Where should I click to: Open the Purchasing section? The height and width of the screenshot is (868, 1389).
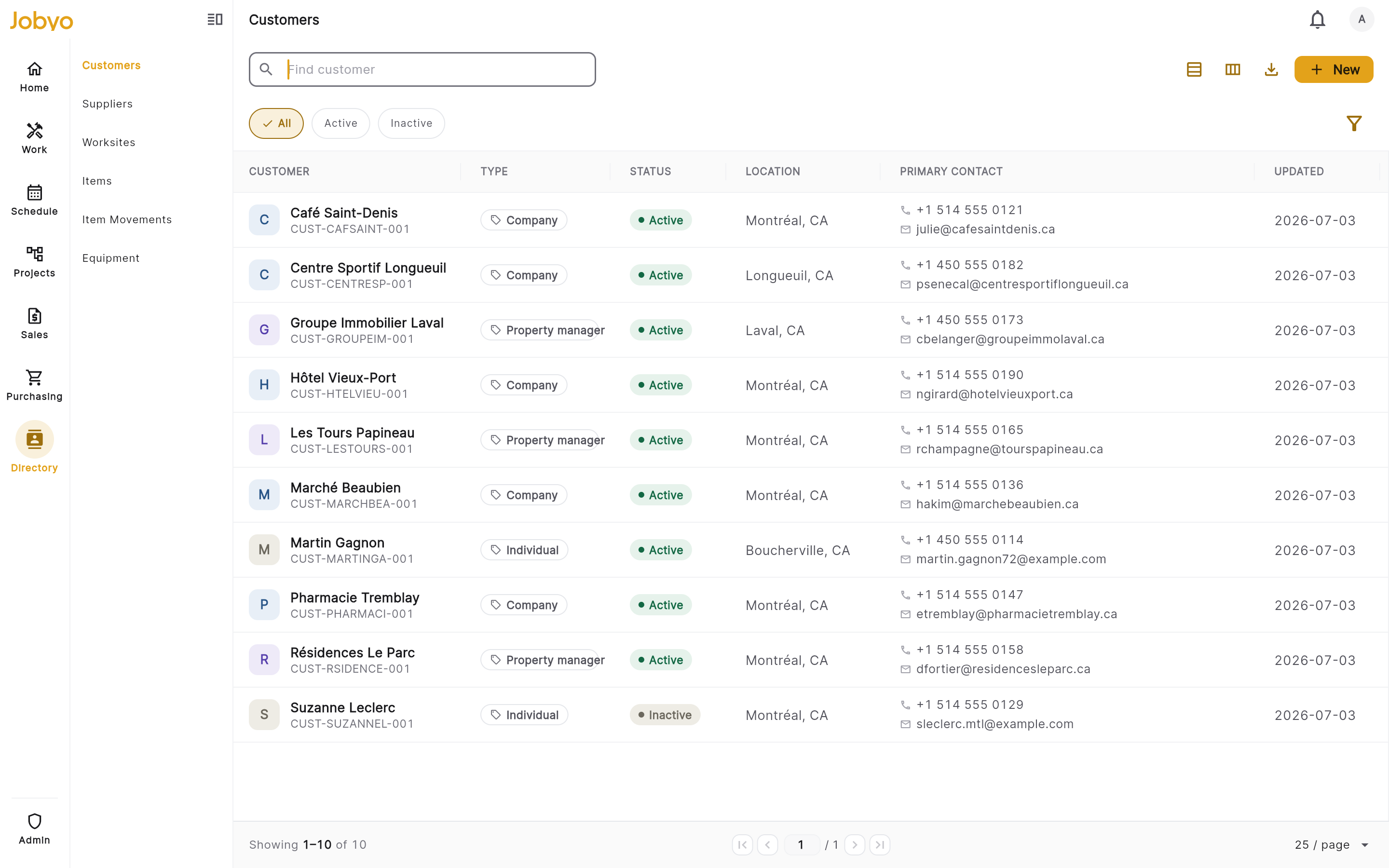pos(34,385)
